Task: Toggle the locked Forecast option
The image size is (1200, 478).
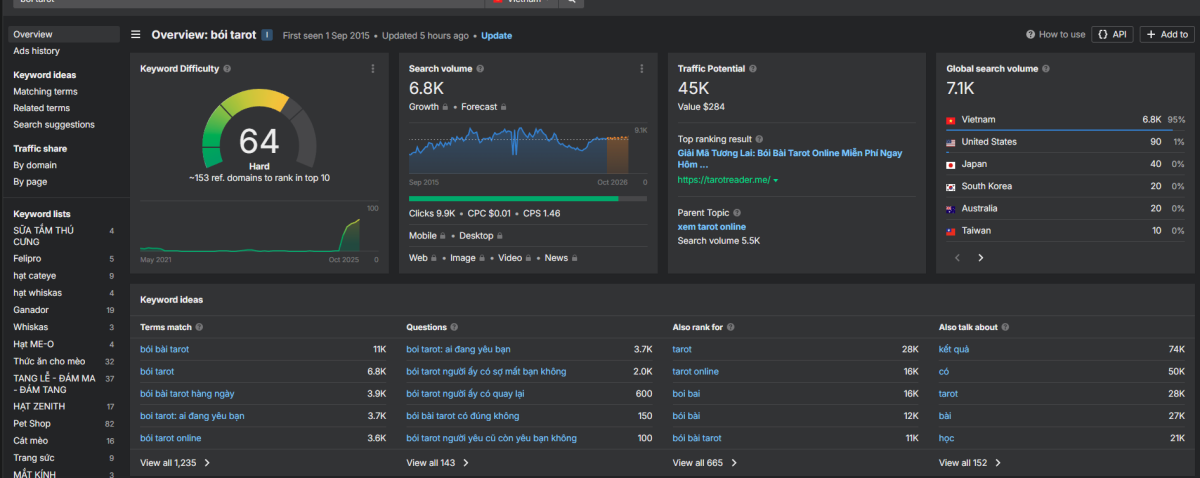Action: pos(484,106)
